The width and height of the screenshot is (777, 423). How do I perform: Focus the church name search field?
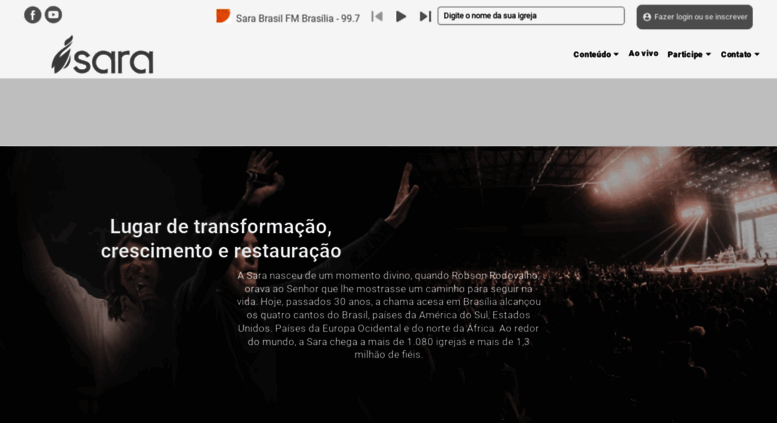(x=531, y=16)
